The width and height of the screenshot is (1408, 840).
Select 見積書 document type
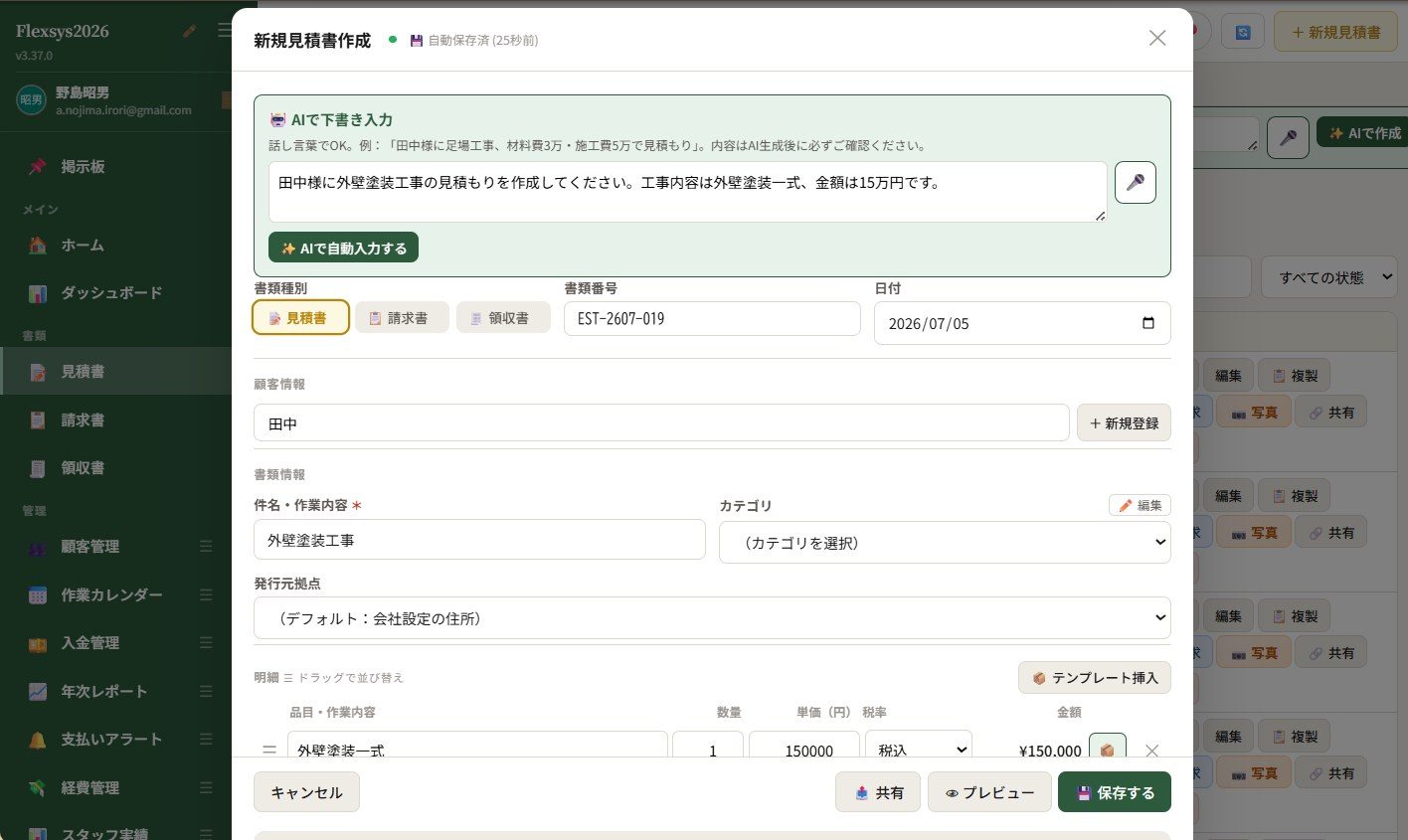pyautogui.click(x=300, y=317)
